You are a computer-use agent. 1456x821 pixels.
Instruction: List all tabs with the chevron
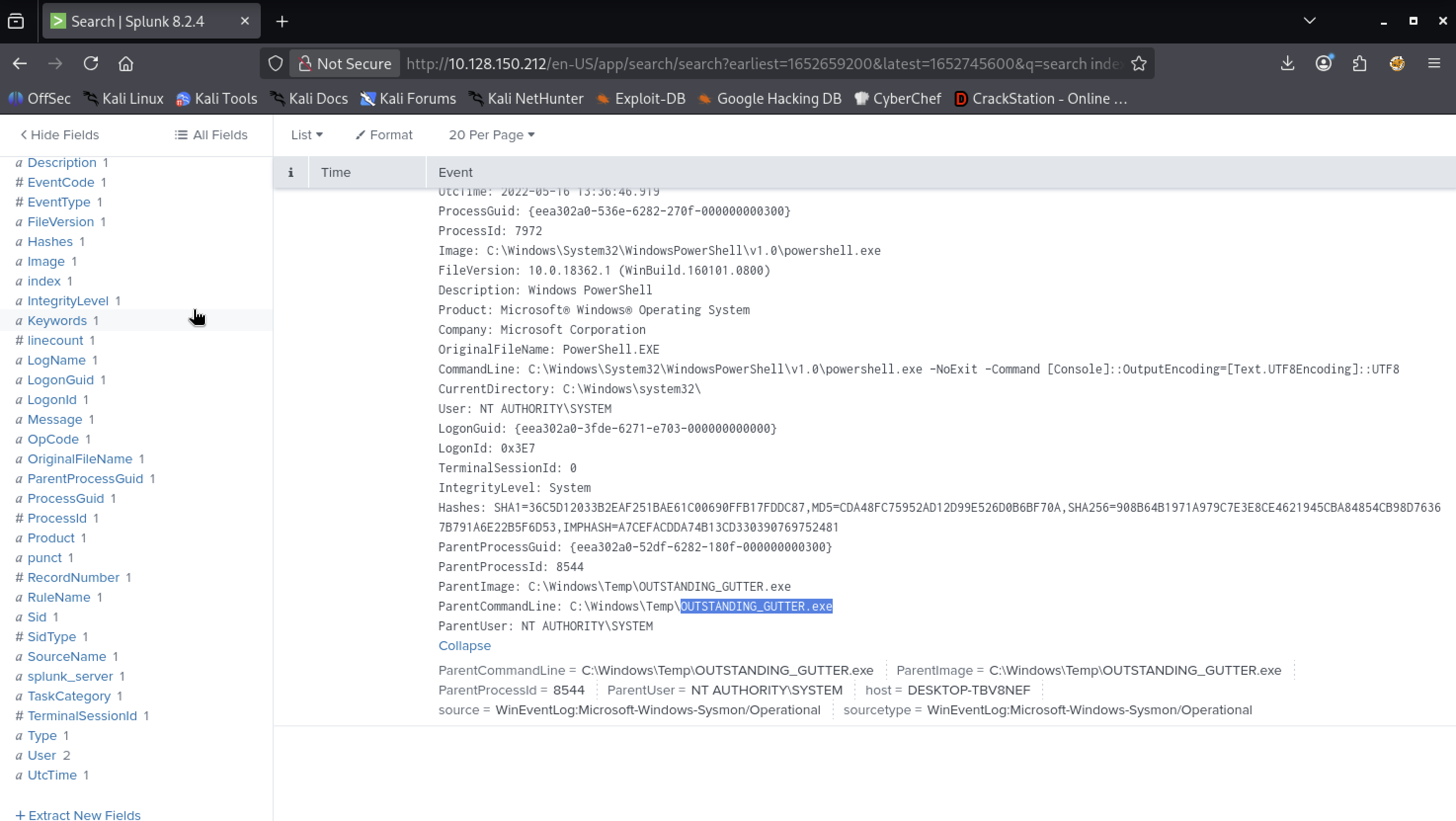1310,21
